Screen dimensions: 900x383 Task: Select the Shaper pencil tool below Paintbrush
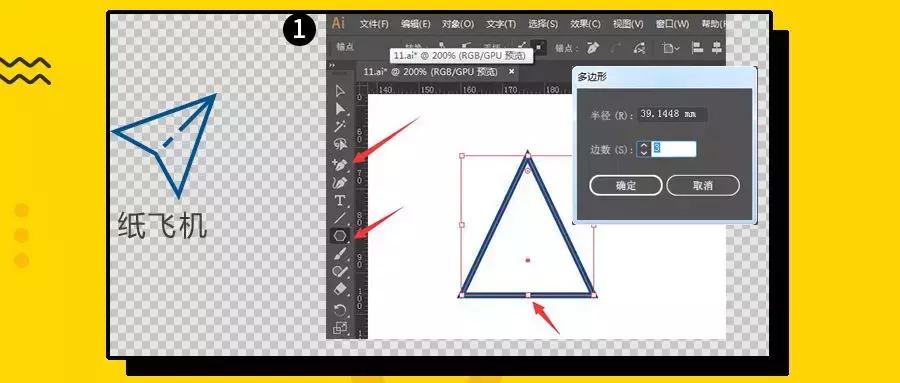pos(340,271)
